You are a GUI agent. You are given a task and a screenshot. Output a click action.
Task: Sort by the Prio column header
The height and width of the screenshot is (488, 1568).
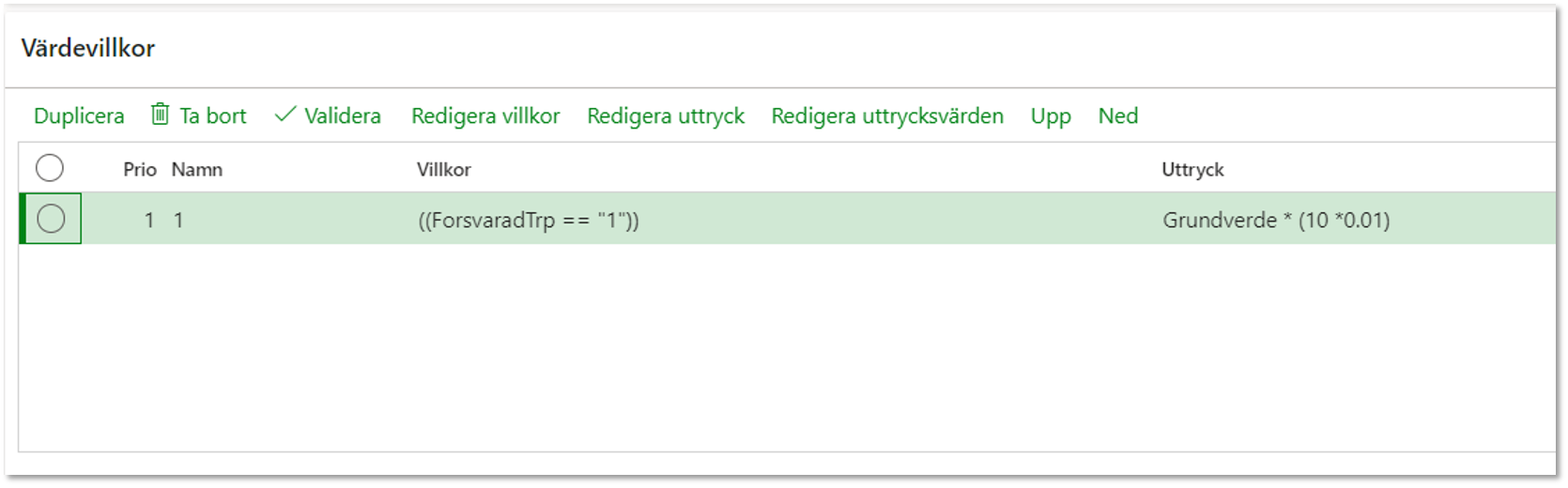pos(140,170)
